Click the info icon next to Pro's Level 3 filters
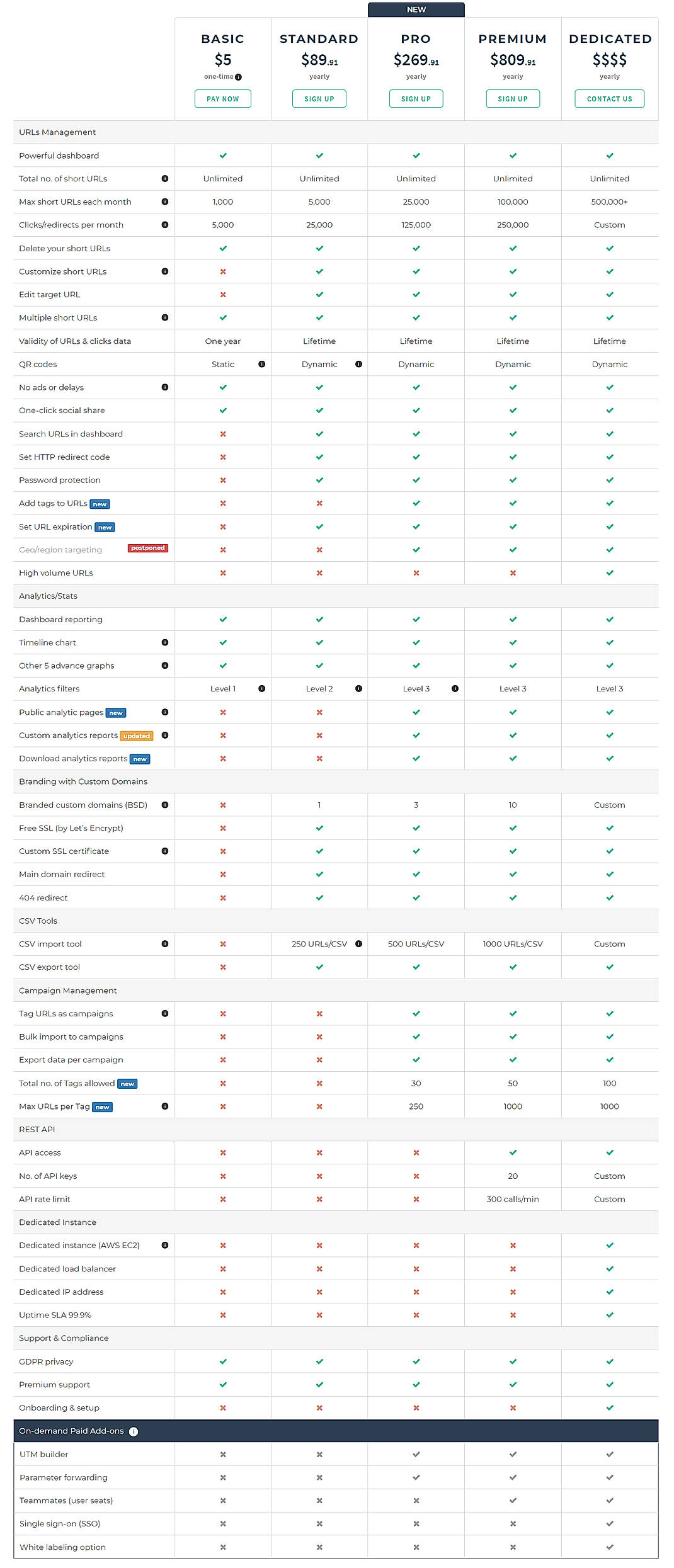Viewport: 674px width, 1568px height. (455, 688)
